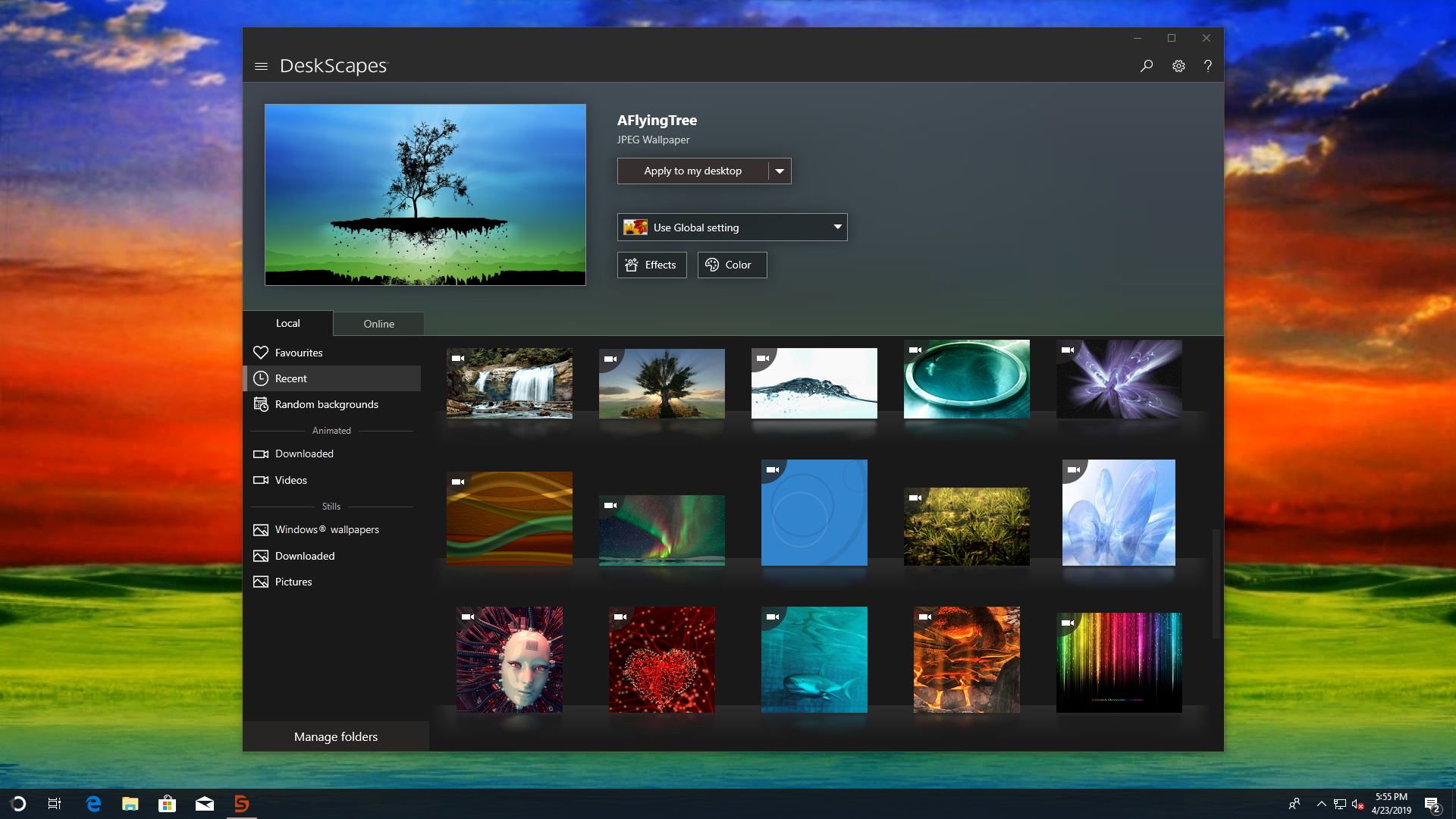The image size is (1456, 819).
Task: Open DeskScapes help via the question mark
Action: [1208, 66]
